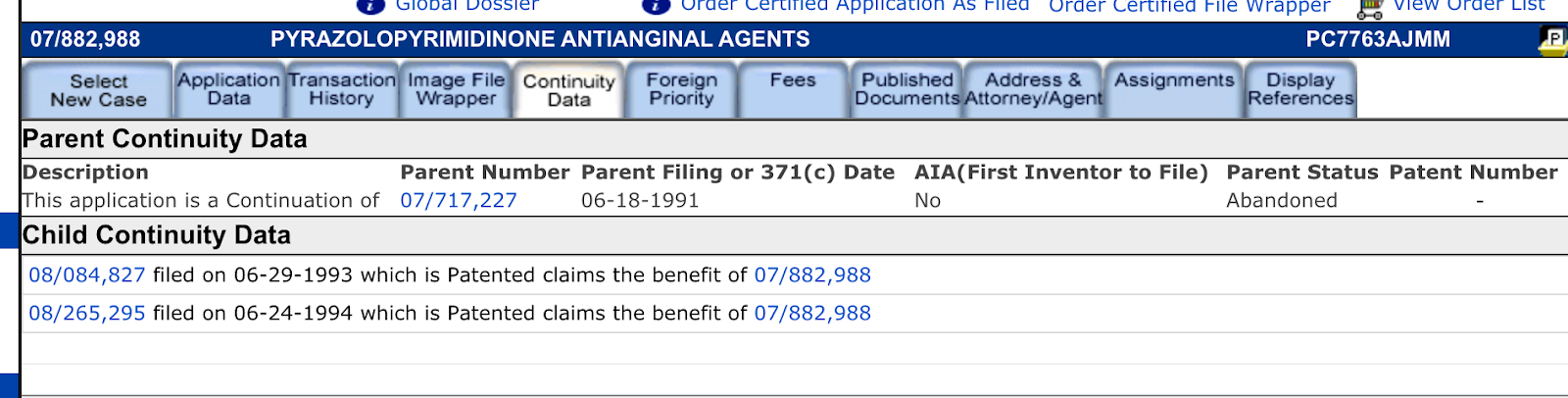Click the Global Dossier link
Image resolution: width=1568 pixels, height=398 pixels.
[467, 6]
